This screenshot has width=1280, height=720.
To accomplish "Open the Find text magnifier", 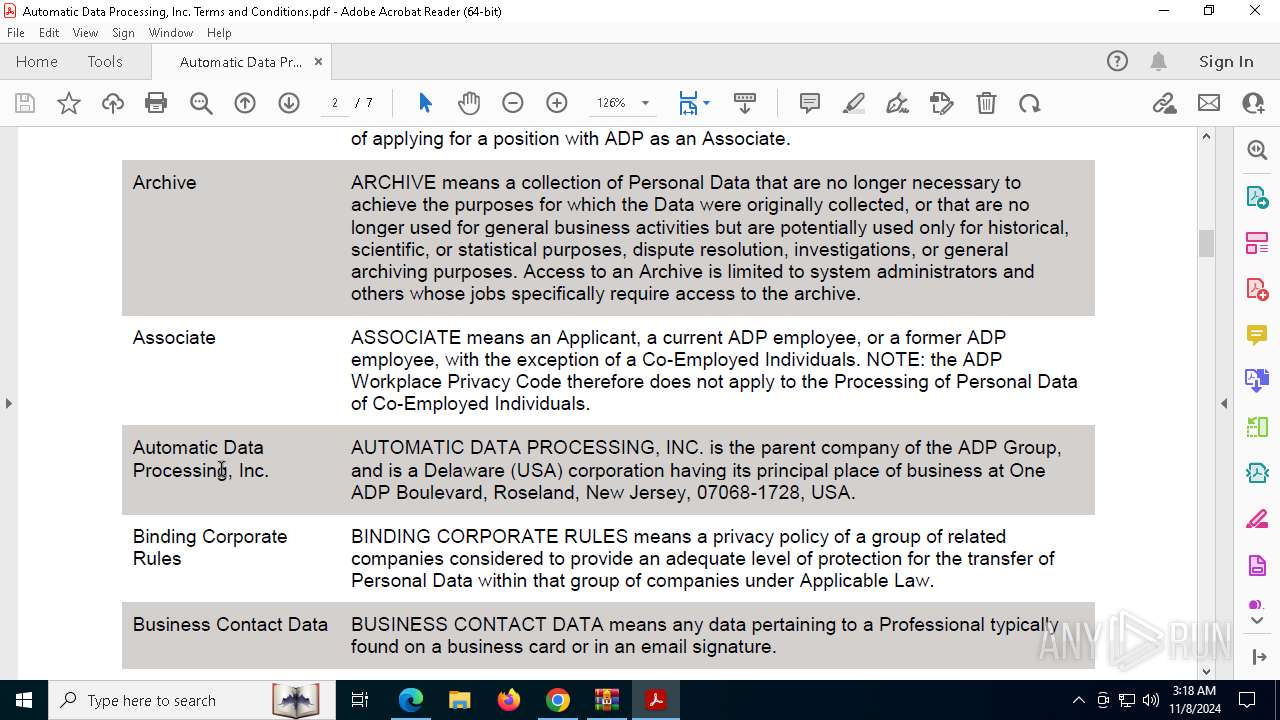I will 201,103.
